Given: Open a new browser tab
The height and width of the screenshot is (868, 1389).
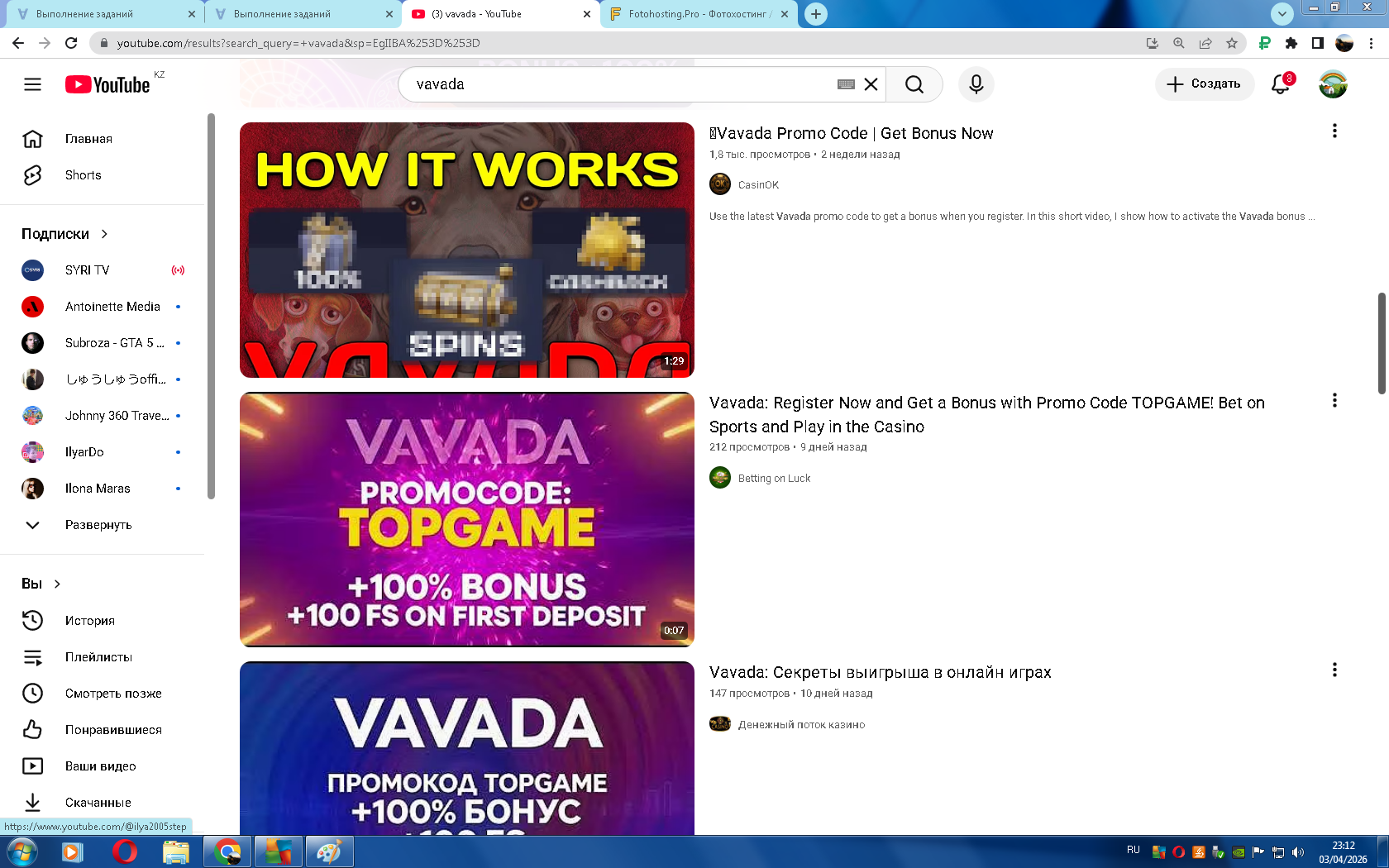Looking at the screenshot, I should [x=816, y=14].
